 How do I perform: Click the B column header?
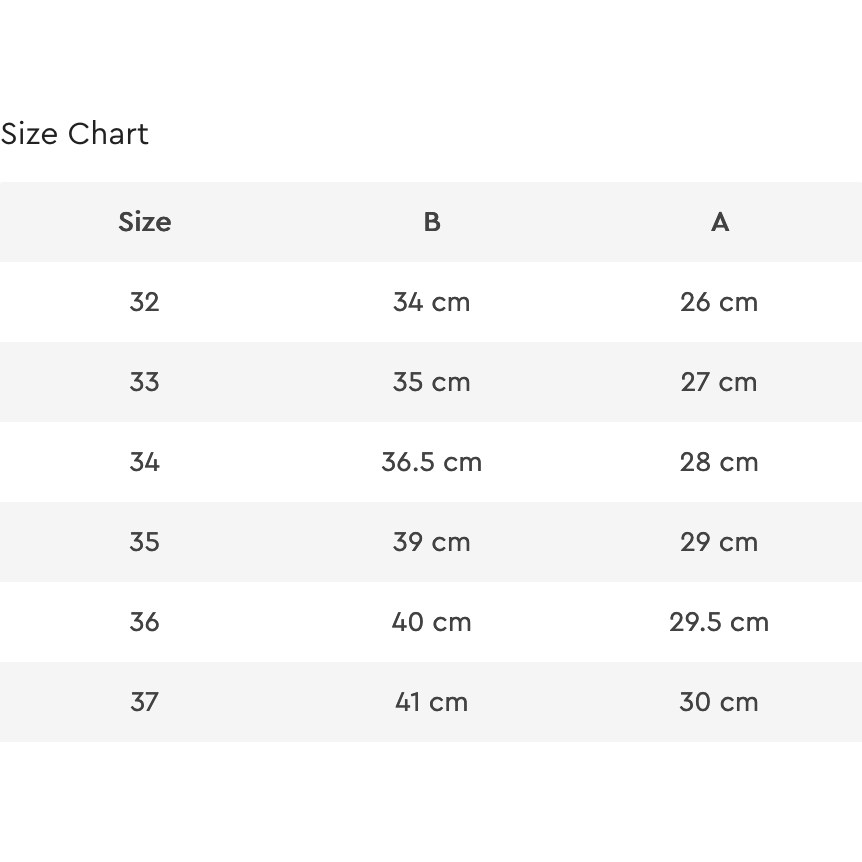(432, 222)
